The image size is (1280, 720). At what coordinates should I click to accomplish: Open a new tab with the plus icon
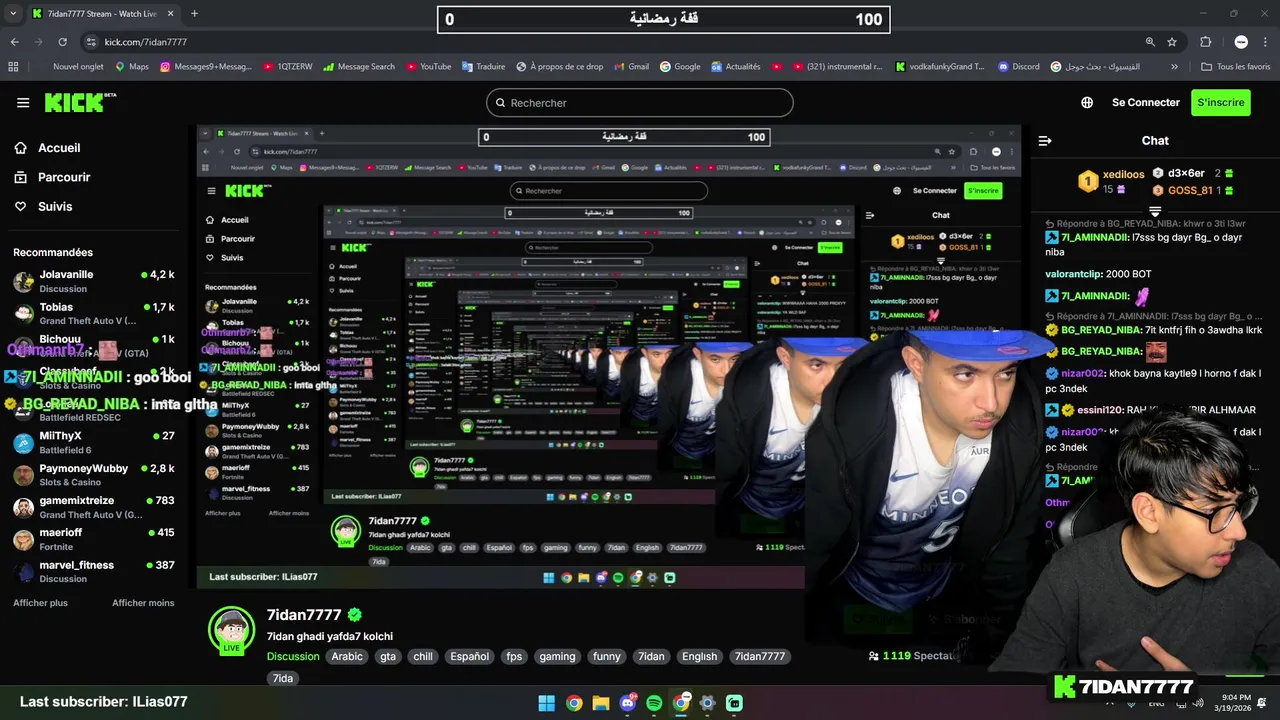coord(194,14)
